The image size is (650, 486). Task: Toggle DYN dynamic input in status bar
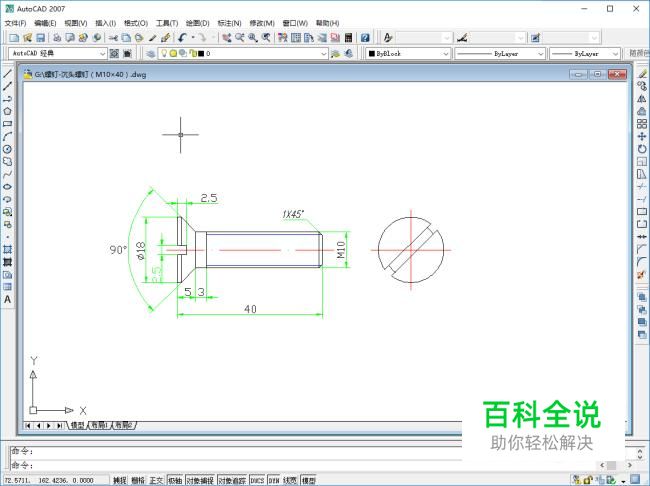[x=274, y=480]
